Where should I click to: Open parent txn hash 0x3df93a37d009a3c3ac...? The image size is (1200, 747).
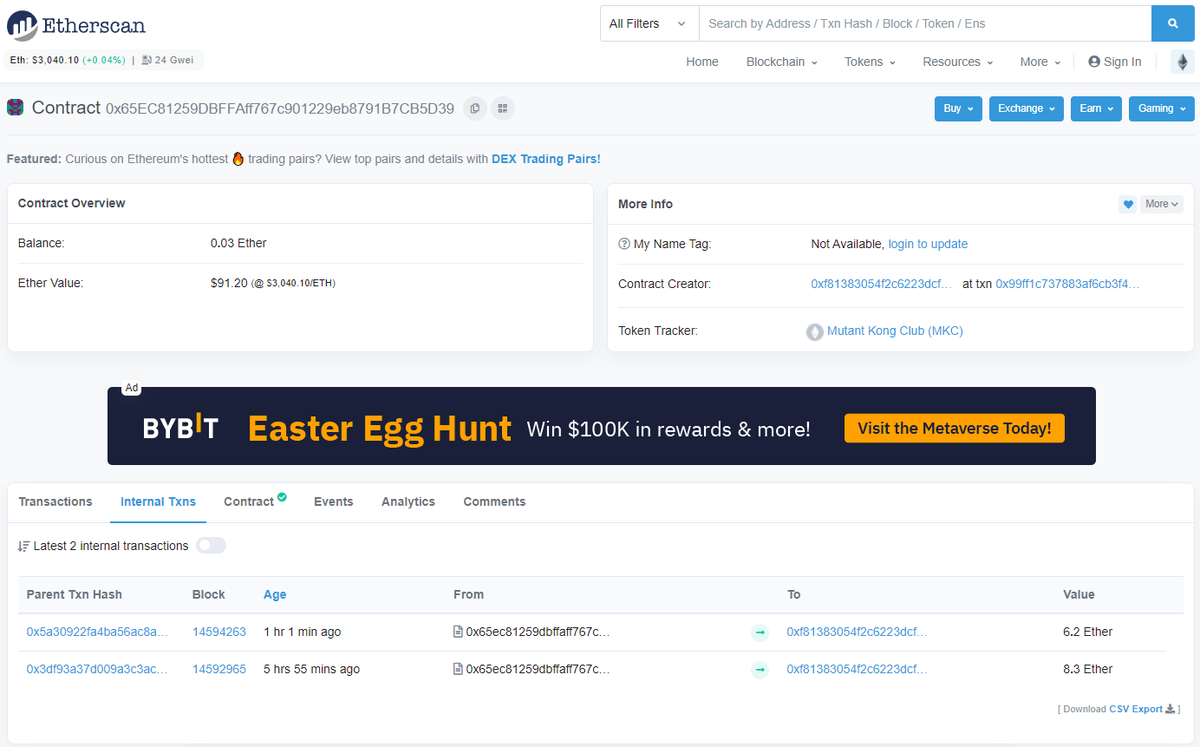(98, 669)
